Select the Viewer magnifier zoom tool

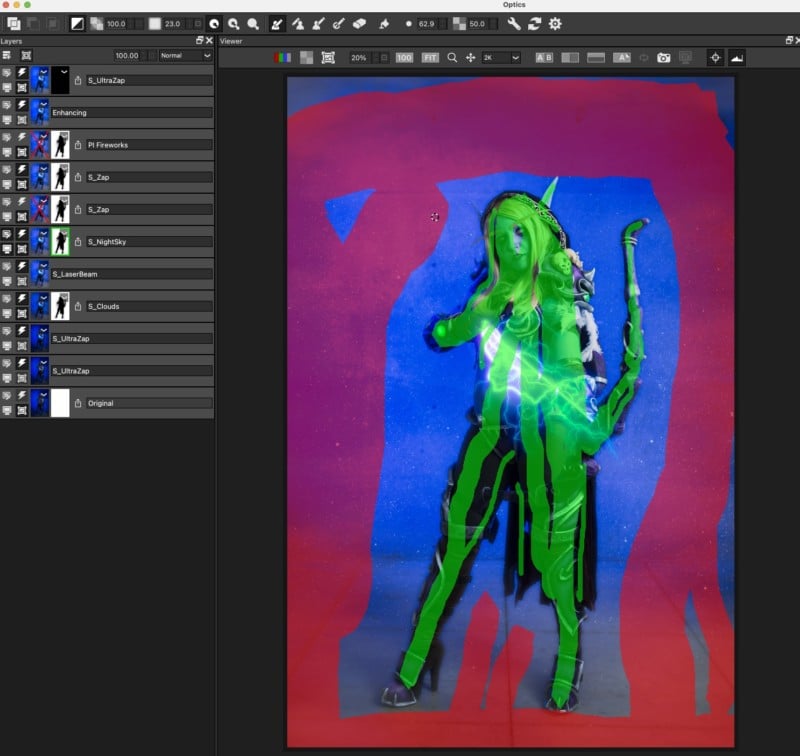(x=452, y=58)
